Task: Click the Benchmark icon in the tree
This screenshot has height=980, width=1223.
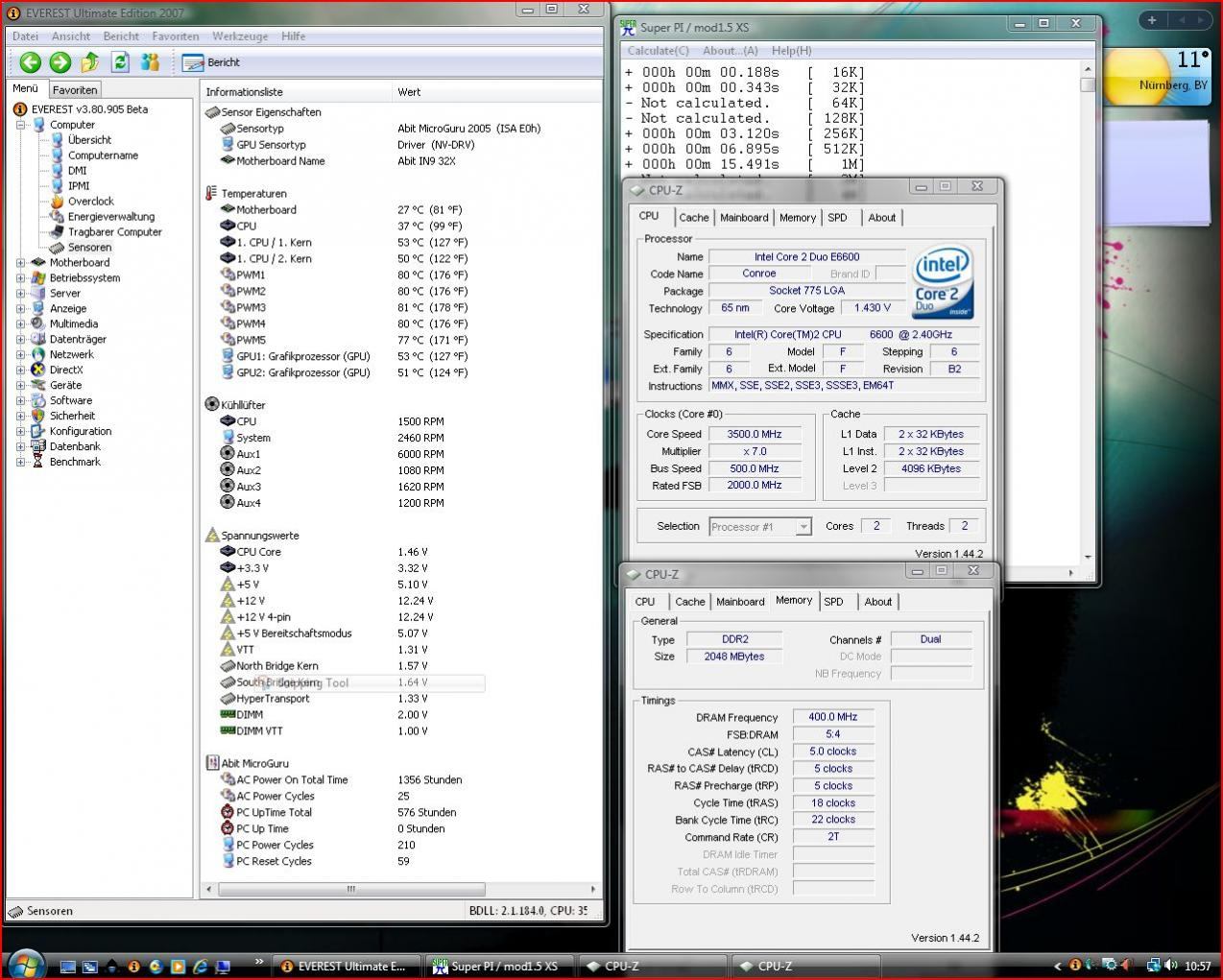Action: coord(38,463)
